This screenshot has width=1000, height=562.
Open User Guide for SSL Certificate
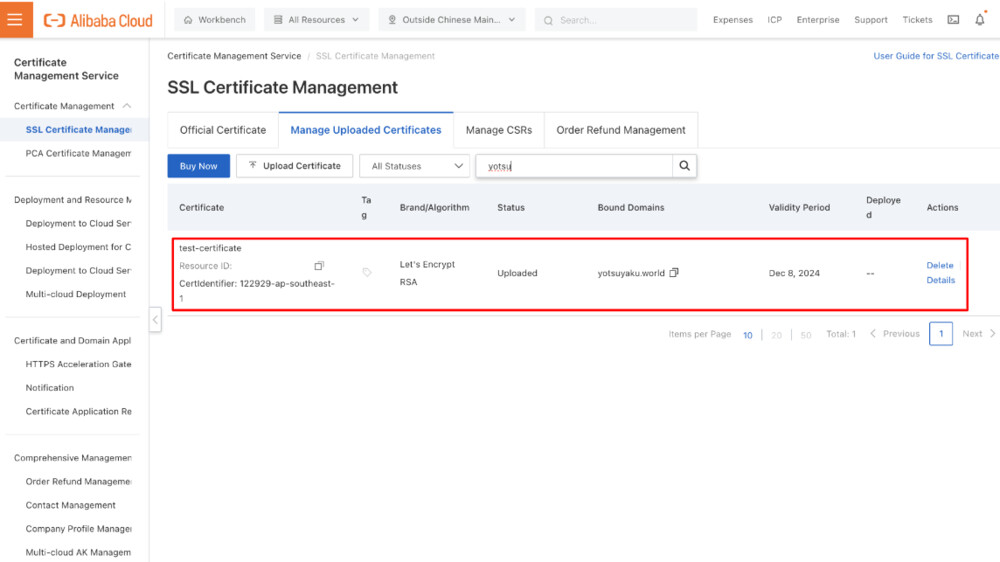936,56
